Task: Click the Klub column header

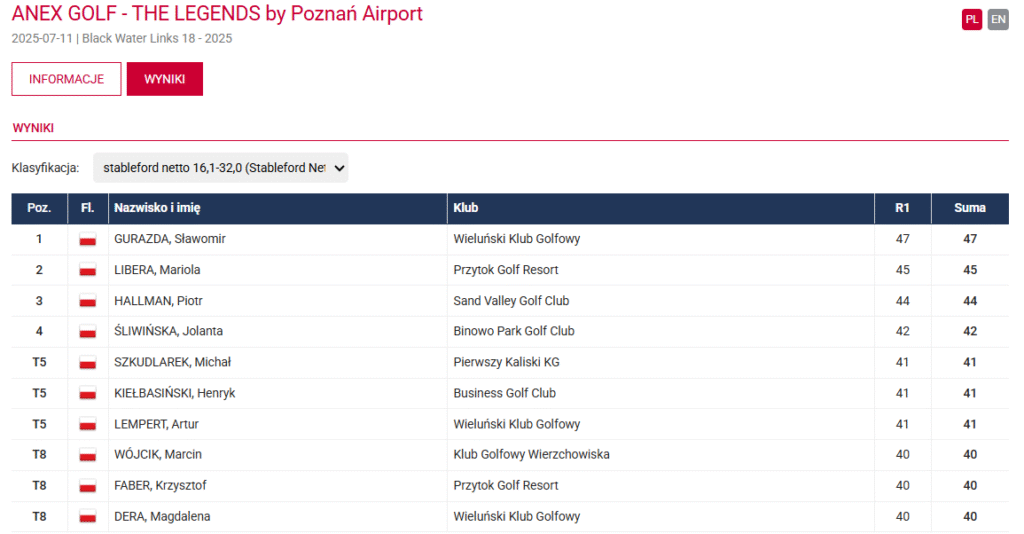Action: pyautogui.click(x=466, y=208)
